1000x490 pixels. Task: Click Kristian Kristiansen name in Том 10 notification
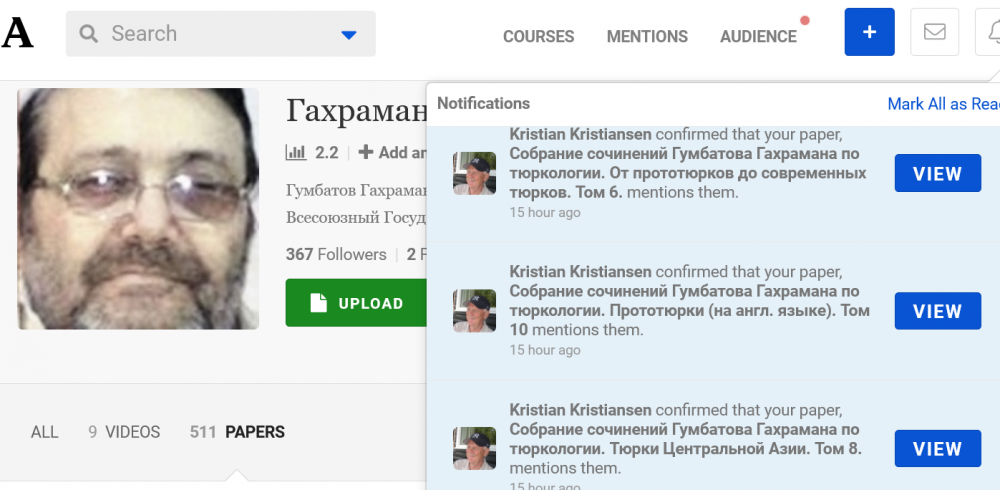(x=580, y=272)
